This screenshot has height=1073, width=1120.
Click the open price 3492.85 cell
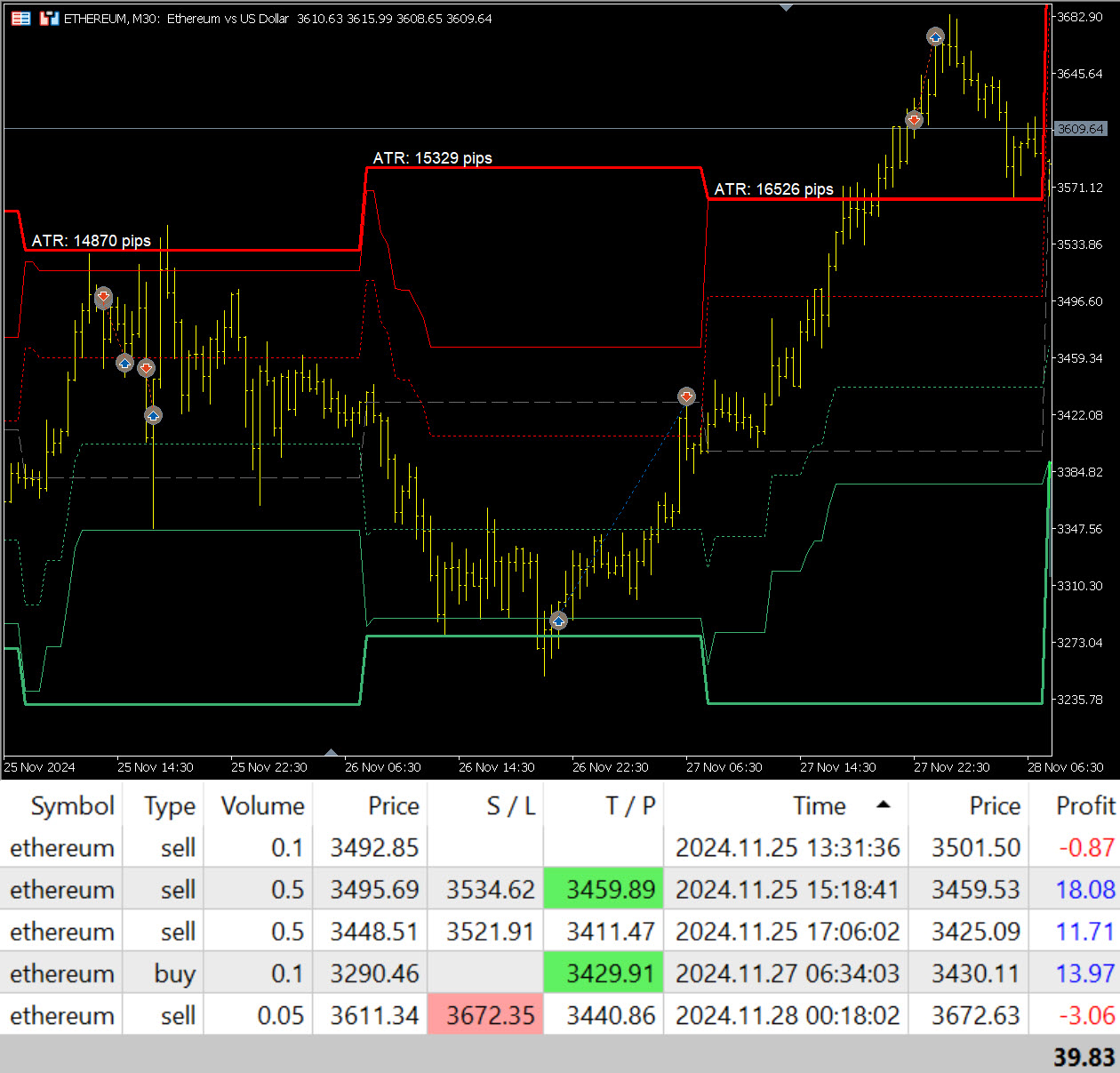tap(374, 847)
